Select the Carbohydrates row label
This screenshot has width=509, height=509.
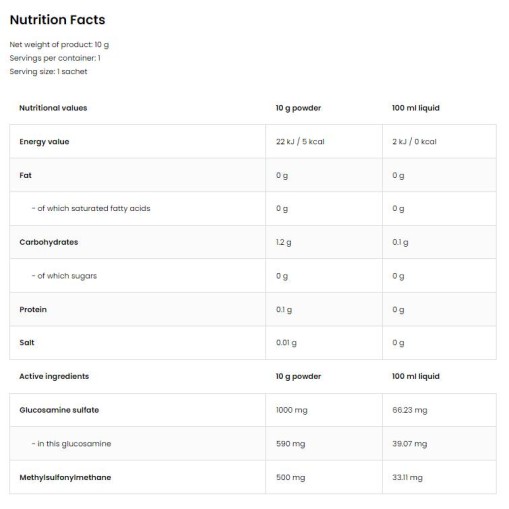pos(49,242)
